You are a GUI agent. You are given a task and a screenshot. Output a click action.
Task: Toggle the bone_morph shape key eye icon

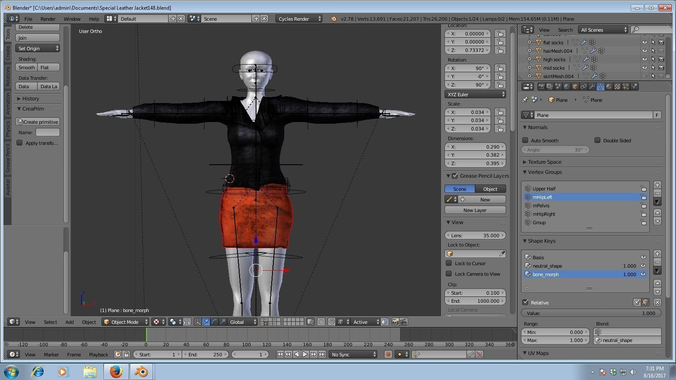pyautogui.click(x=643, y=274)
